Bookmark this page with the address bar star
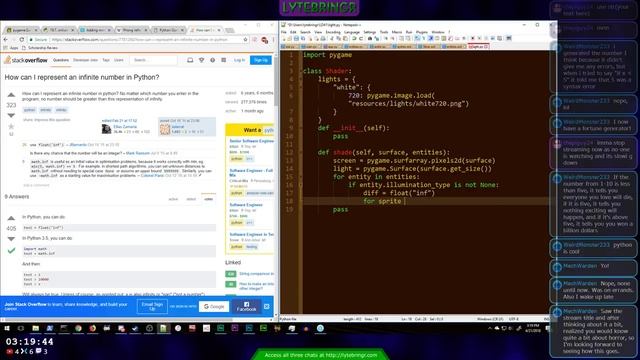This screenshot has width=640, height=360. coord(245,40)
